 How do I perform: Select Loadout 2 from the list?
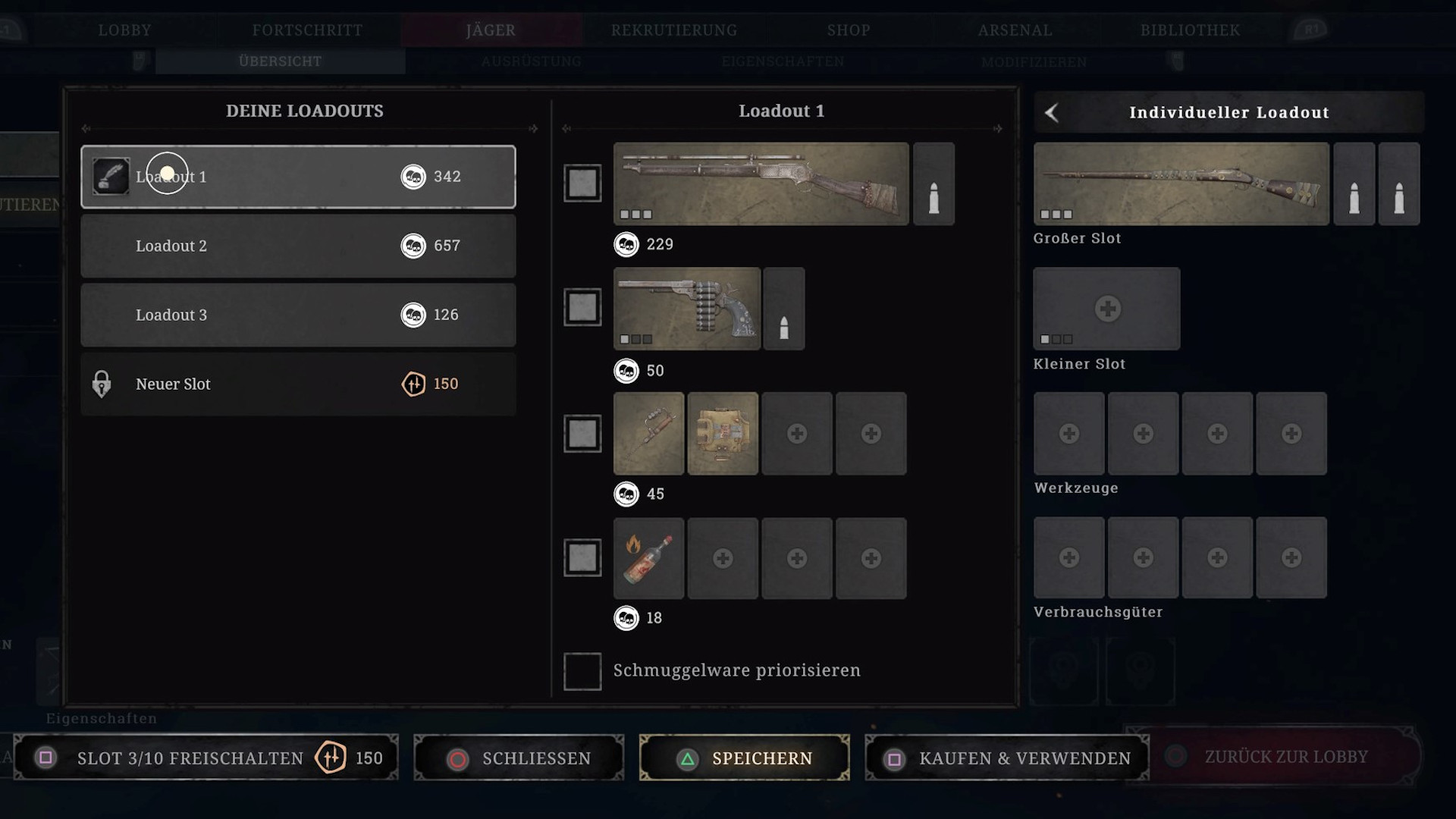(298, 246)
